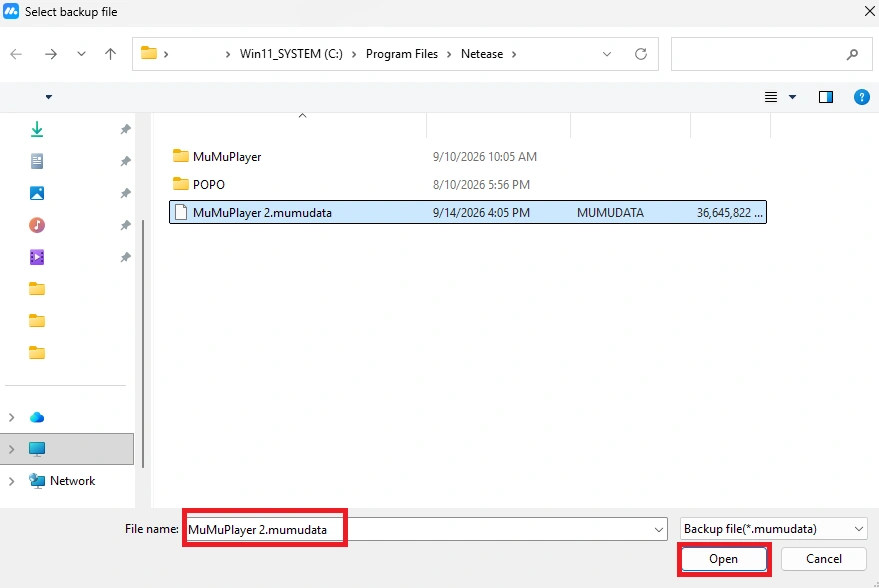Click the sort arrow above name column
Viewport: 879px width, 588px height.
[x=302, y=115]
